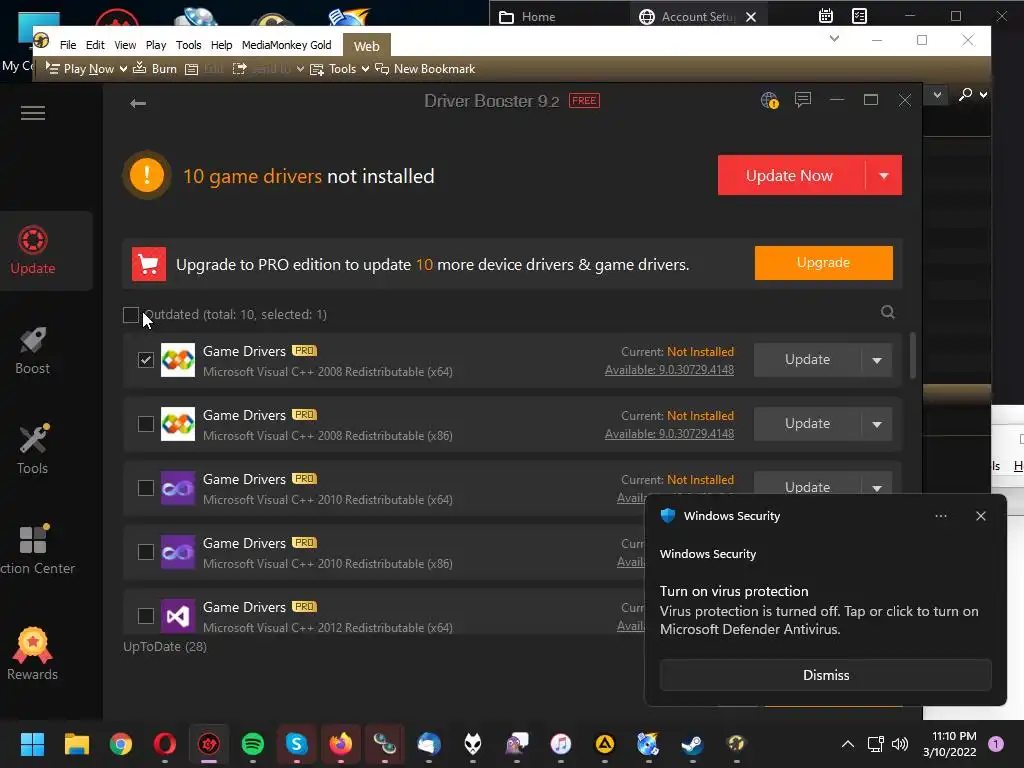Open the Edit menu in MediaMonkey
The height and width of the screenshot is (768, 1024).
(95, 45)
